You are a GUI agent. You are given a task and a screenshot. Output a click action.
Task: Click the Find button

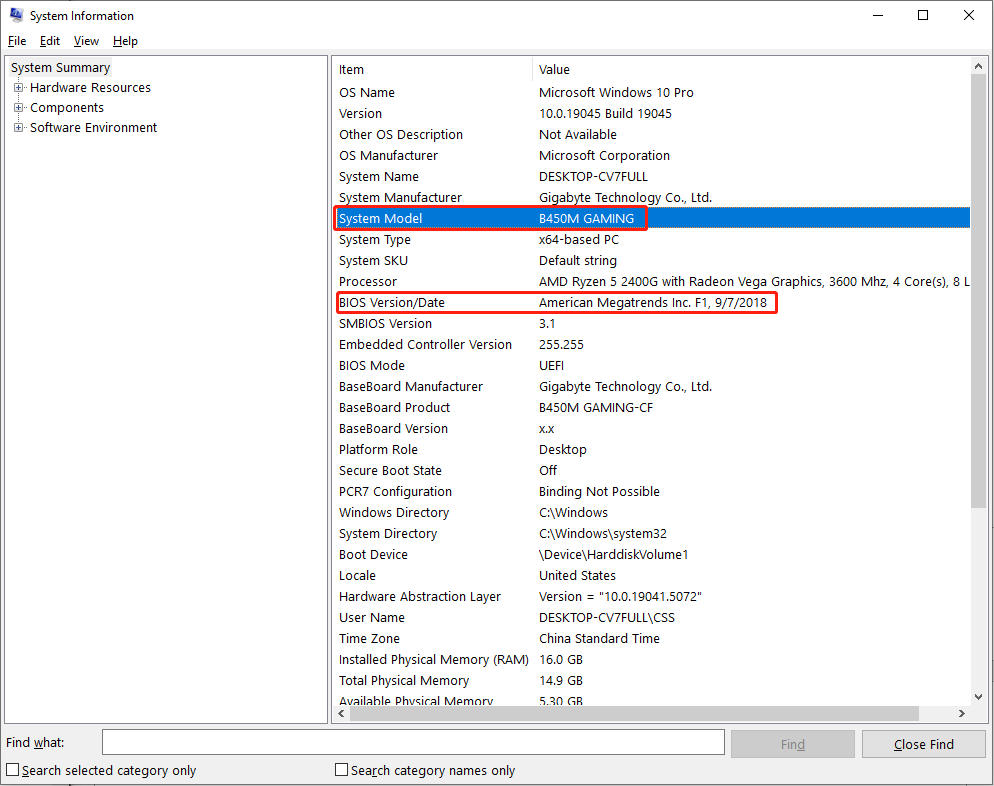(792, 743)
